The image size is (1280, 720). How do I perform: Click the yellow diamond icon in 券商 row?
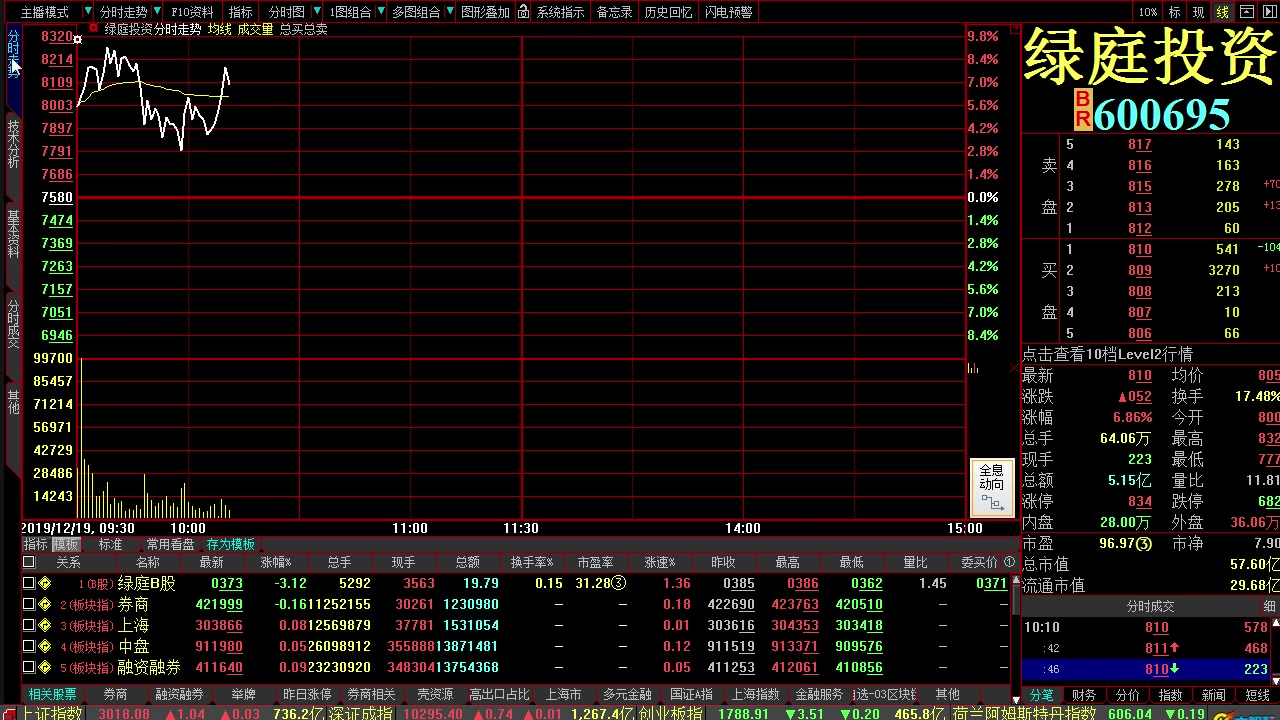44,604
